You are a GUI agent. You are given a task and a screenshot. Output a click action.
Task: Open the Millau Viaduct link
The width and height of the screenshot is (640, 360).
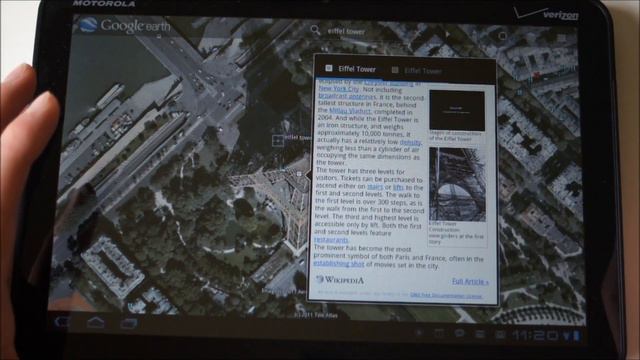pos(350,111)
